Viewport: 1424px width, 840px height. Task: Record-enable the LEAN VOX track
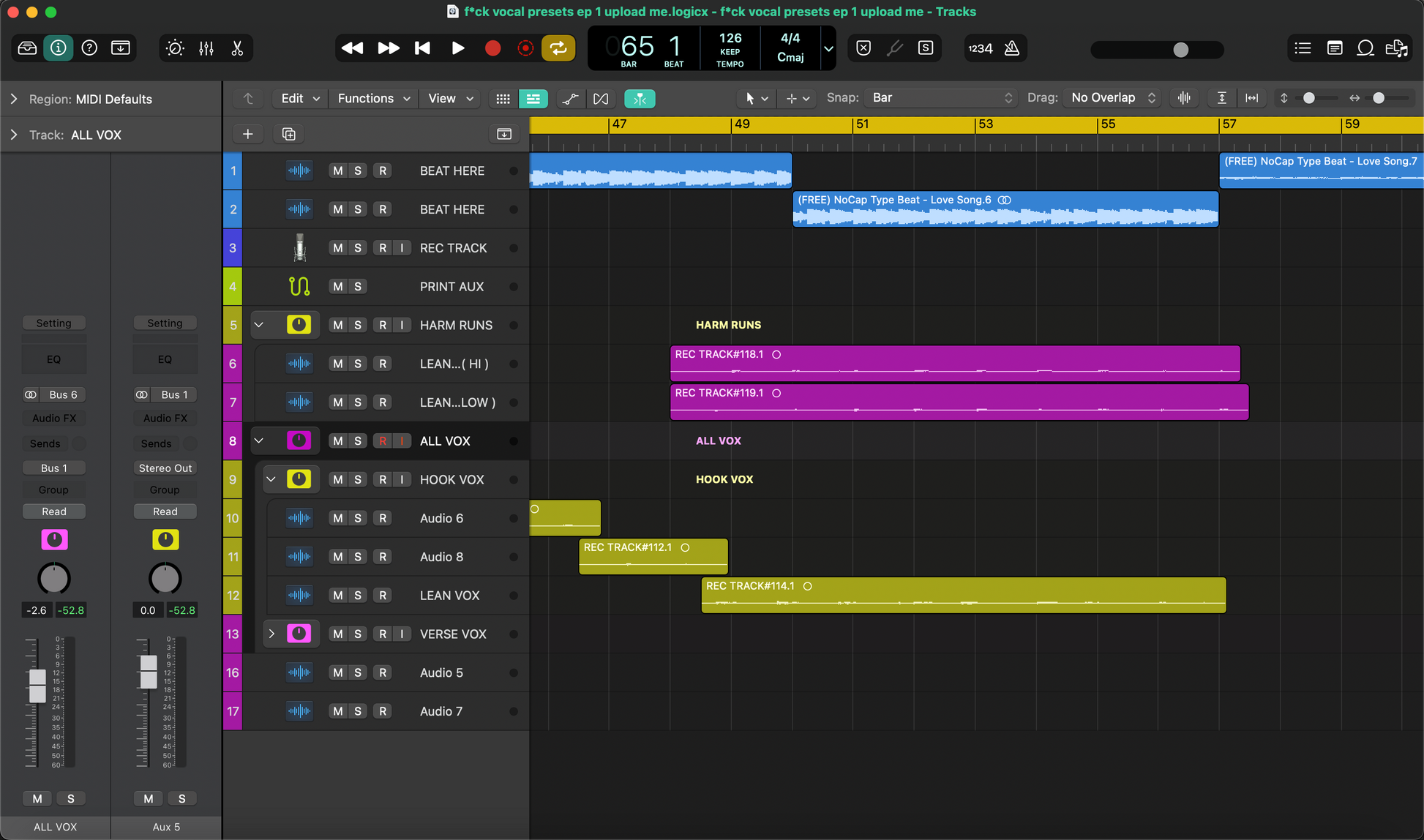(x=383, y=596)
